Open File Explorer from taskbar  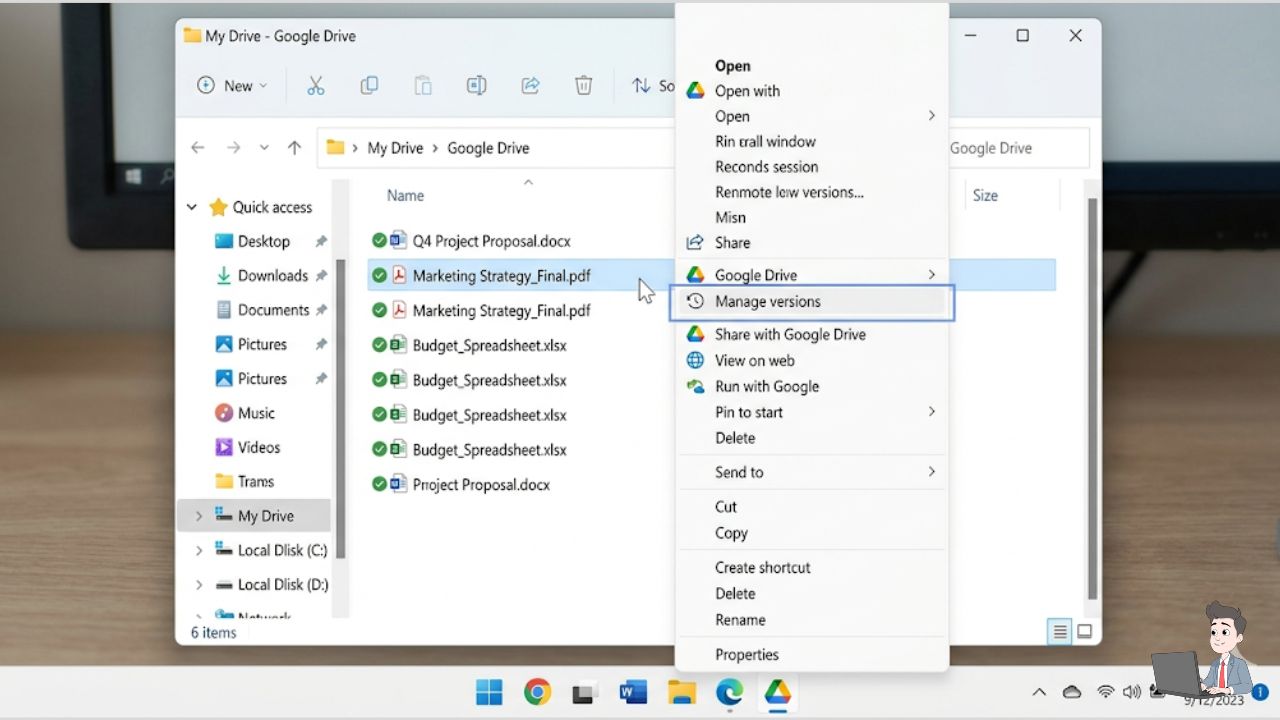[682, 692]
